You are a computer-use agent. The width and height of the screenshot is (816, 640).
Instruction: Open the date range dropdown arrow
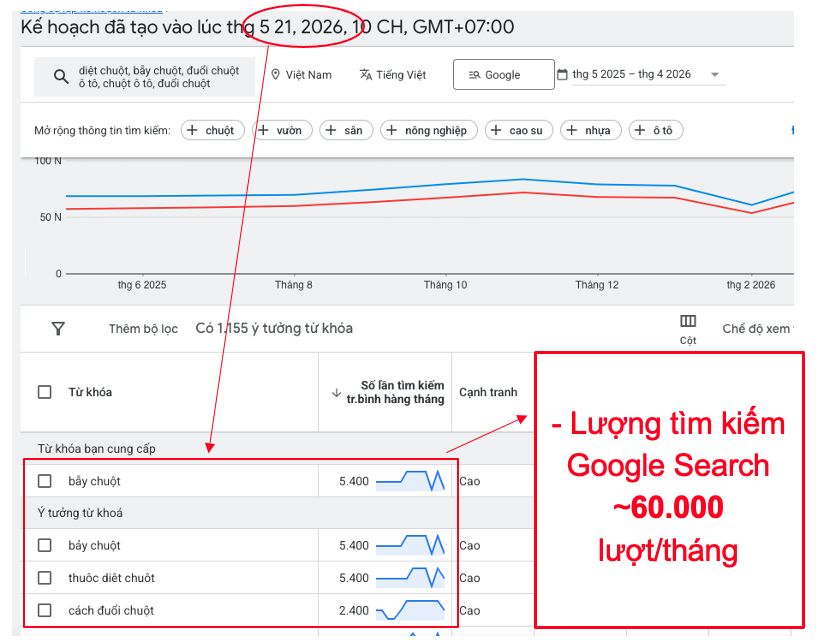pyautogui.click(x=715, y=74)
